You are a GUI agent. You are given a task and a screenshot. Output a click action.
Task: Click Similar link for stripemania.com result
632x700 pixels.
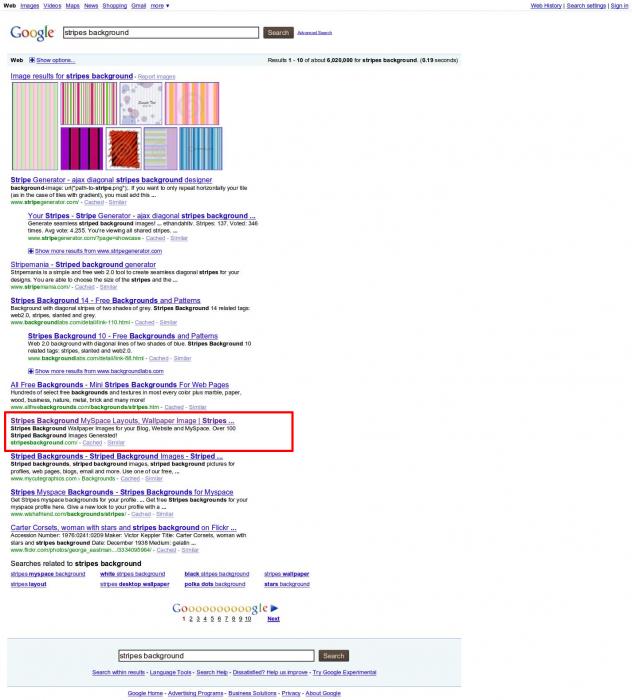tap(108, 287)
